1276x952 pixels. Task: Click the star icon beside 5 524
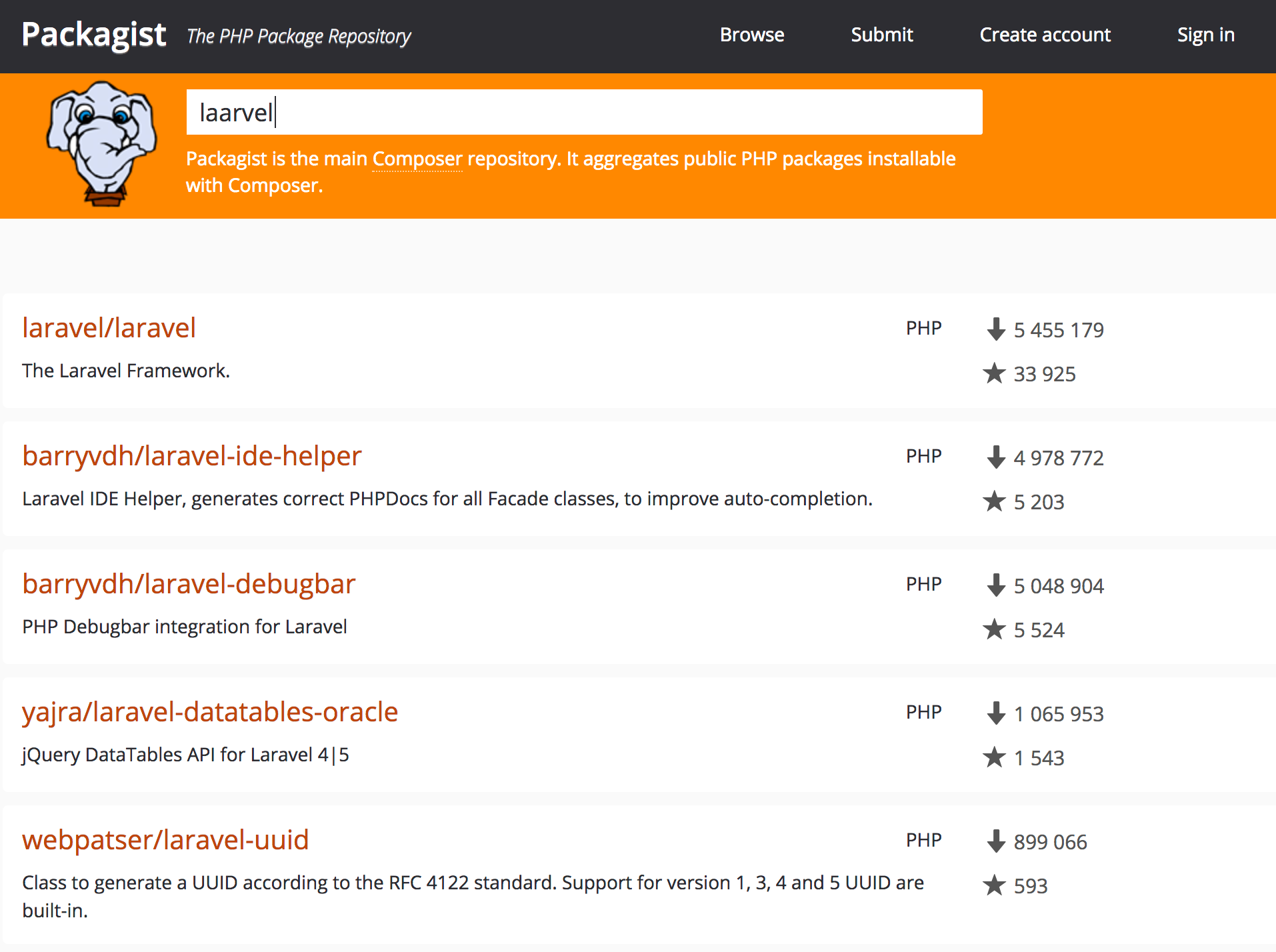[x=994, y=629]
